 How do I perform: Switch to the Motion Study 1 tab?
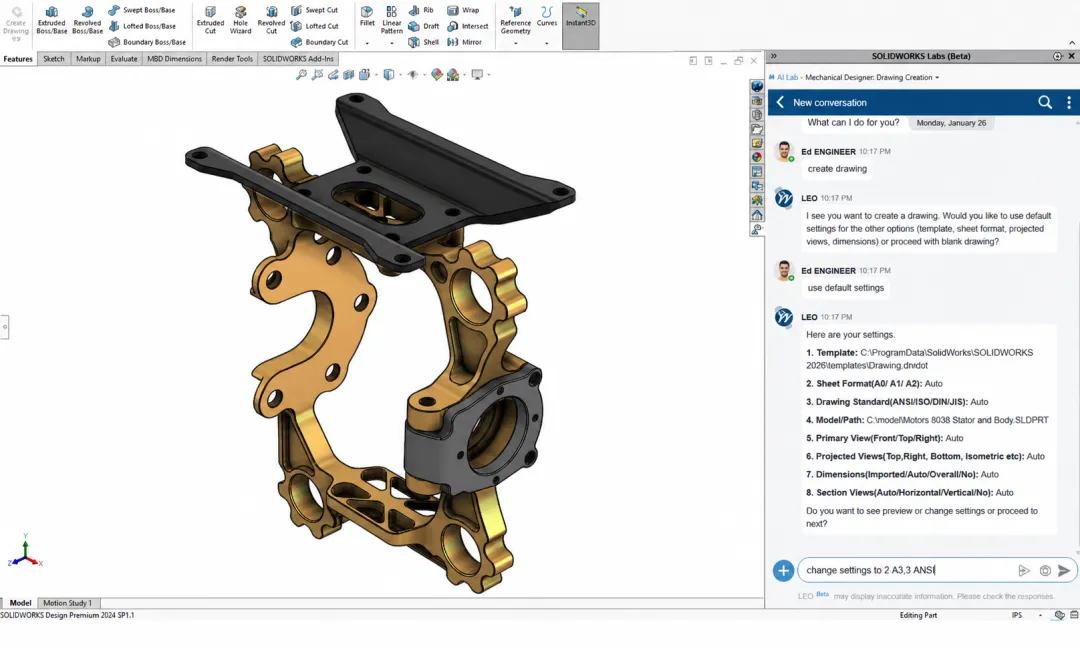(68, 602)
